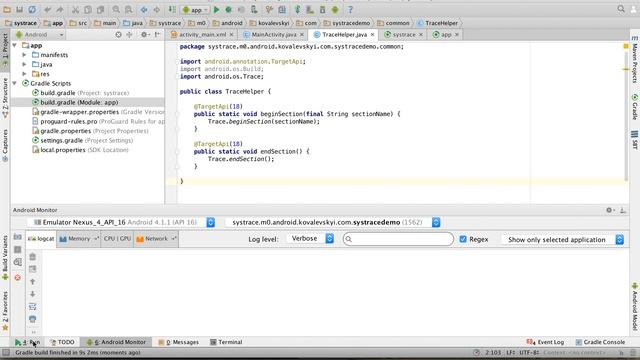Screen dimensions: 640x360
Task: Open the Verbose log level dropdown
Action: 310,239
